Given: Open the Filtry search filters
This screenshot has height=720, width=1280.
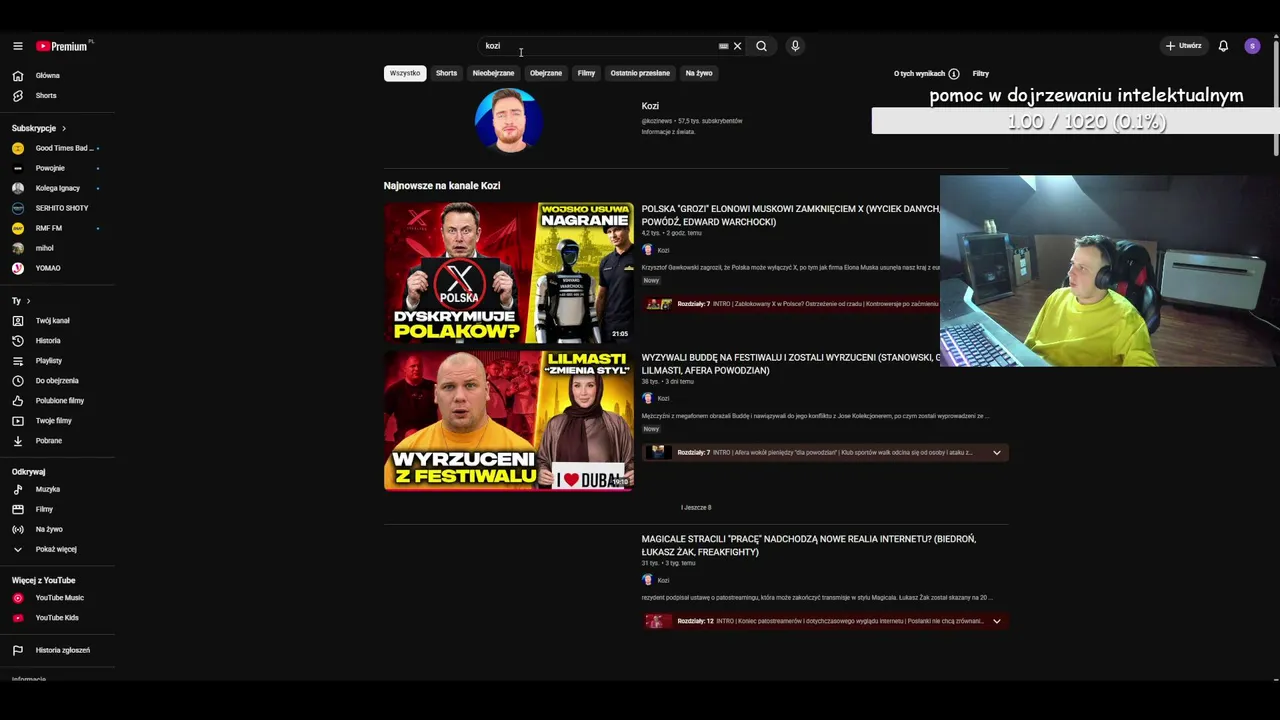Looking at the screenshot, I should (x=981, y=74).
